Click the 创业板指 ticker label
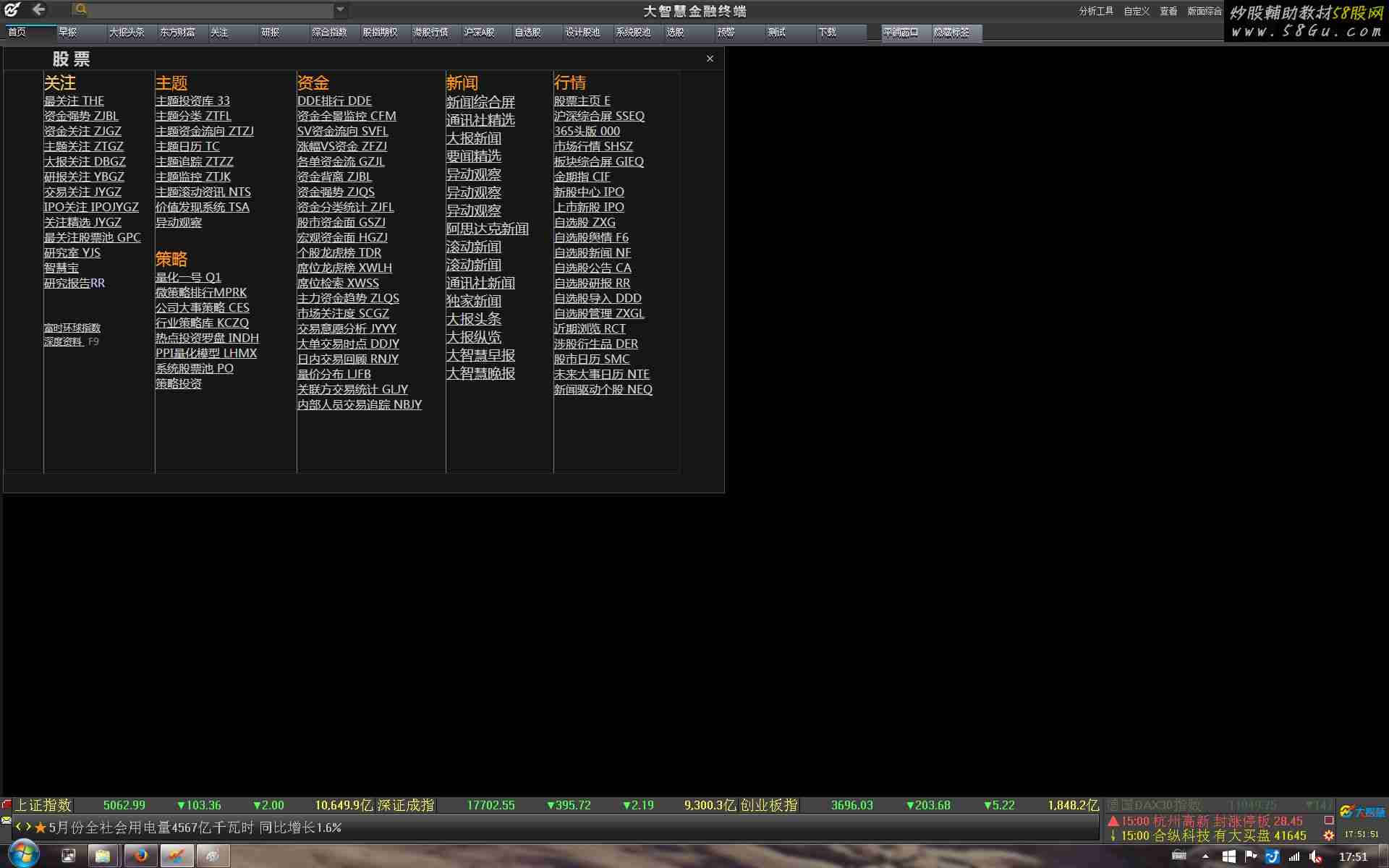1389x868 pixels. [x=769, y=805]
